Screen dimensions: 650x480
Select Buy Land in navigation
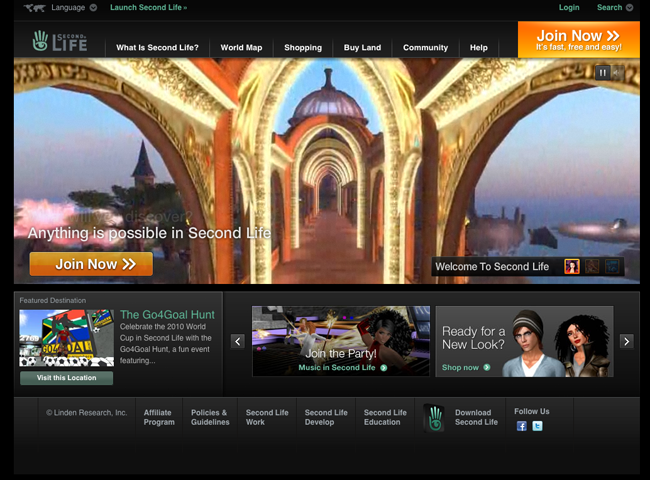(x=362, y=48)
